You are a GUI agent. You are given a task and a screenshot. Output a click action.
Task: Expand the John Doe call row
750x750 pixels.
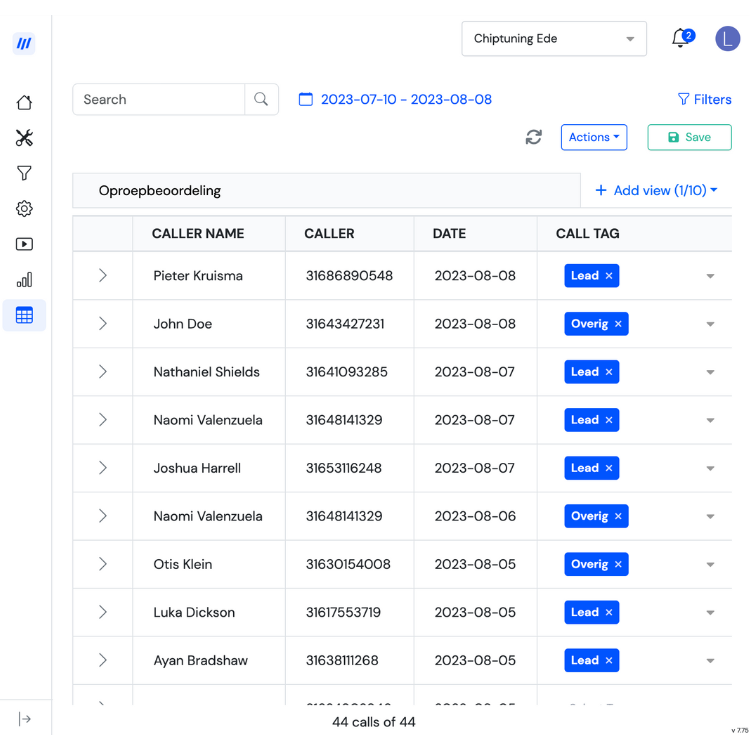[x=102, y=324]
